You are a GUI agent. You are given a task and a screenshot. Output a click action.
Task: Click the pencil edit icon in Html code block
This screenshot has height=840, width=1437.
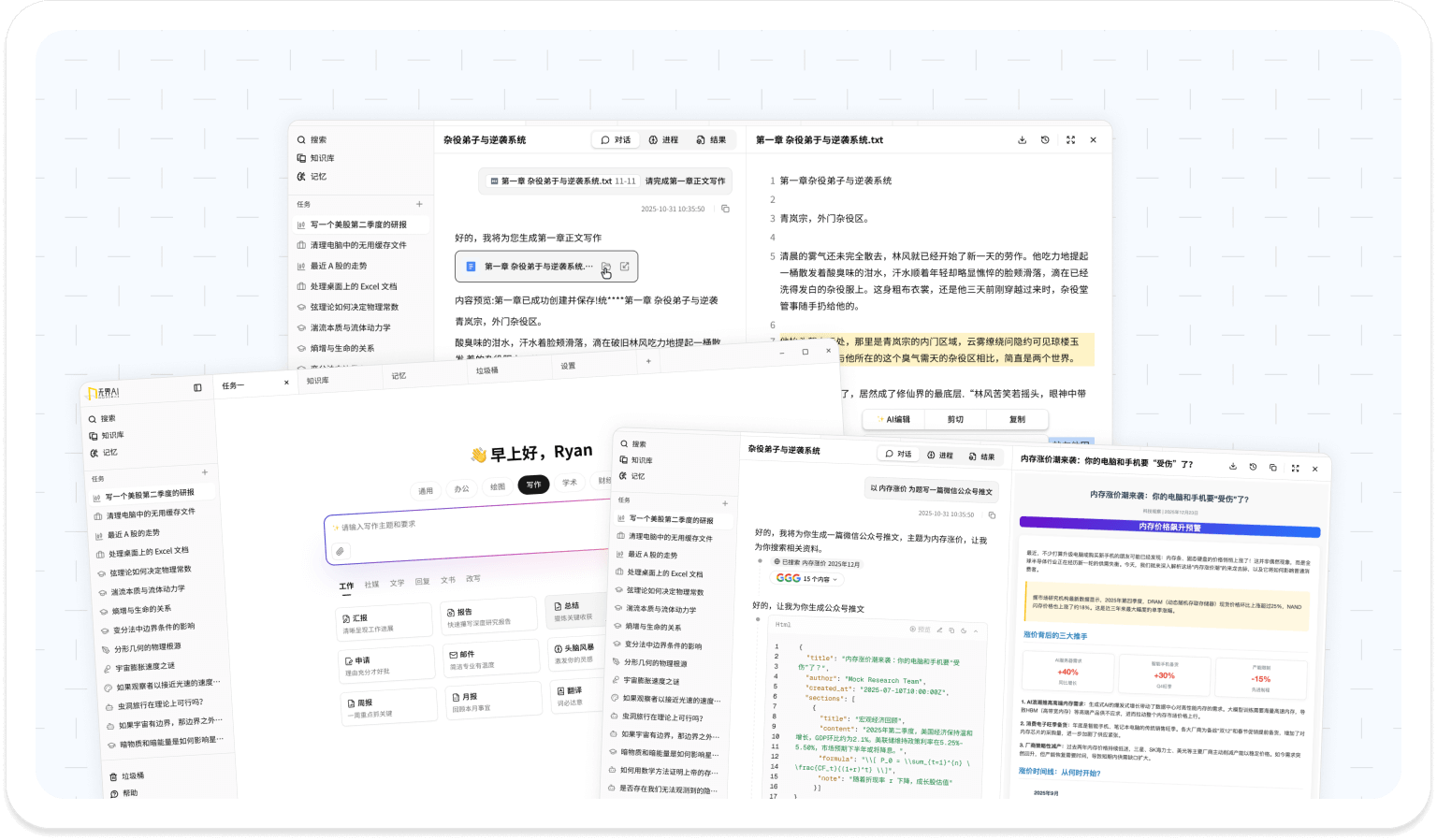[939, 630]
